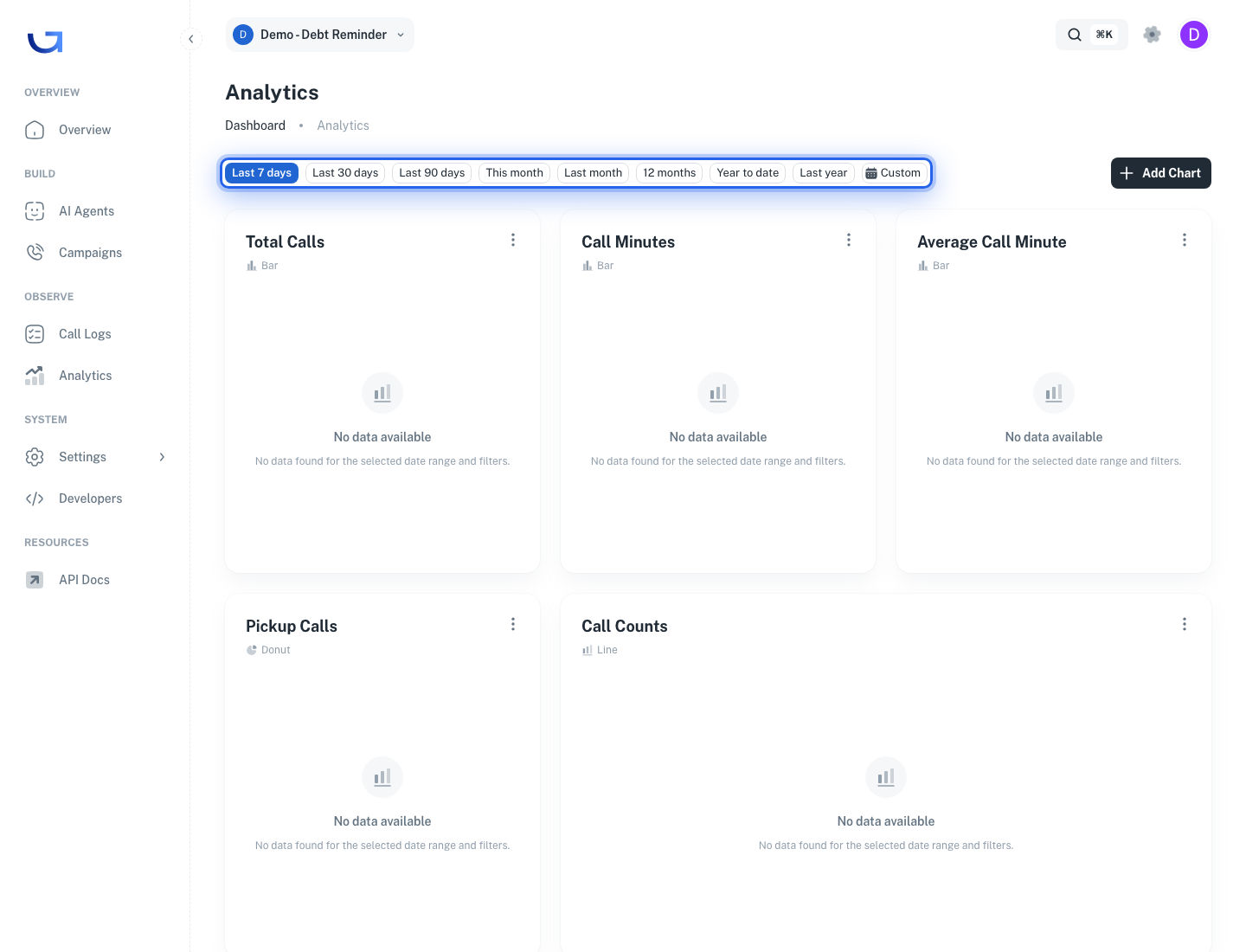Click Total Calls card title
The height and width of the screenshot is (952, 1246).
click(285, 242)
